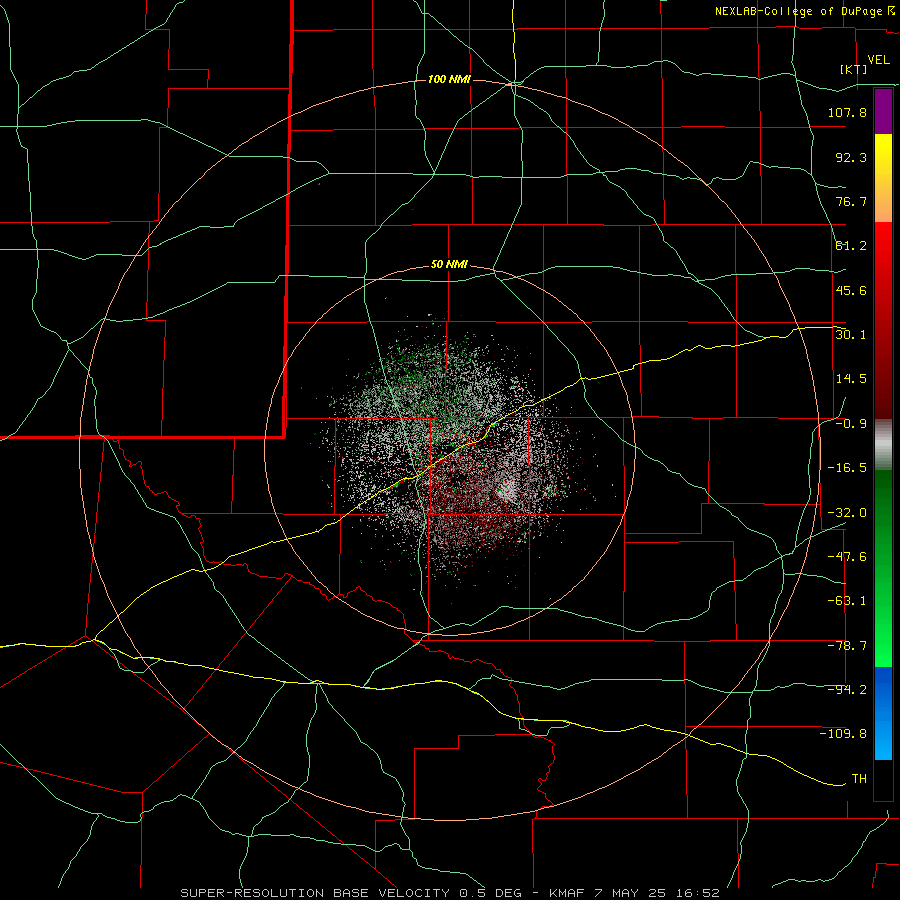The width and height of the screenshot is (900, 900).
Task: Select the -0.9 velocity scale value
Action: (x=851, y=424)
